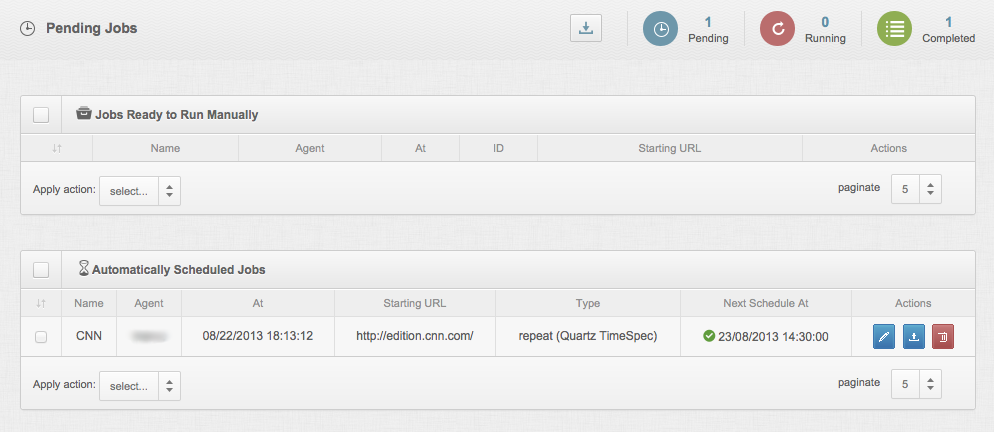The height and width of the screenshot is (432, 994).
Task: Delete the CNN scheduled job
Action: tap(943, 337)
